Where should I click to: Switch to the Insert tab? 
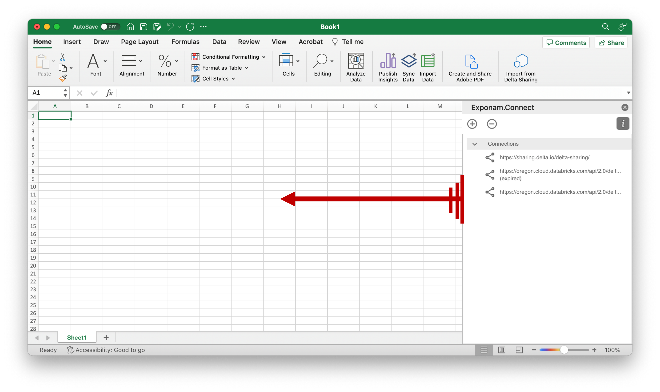[x=72, y=42]
